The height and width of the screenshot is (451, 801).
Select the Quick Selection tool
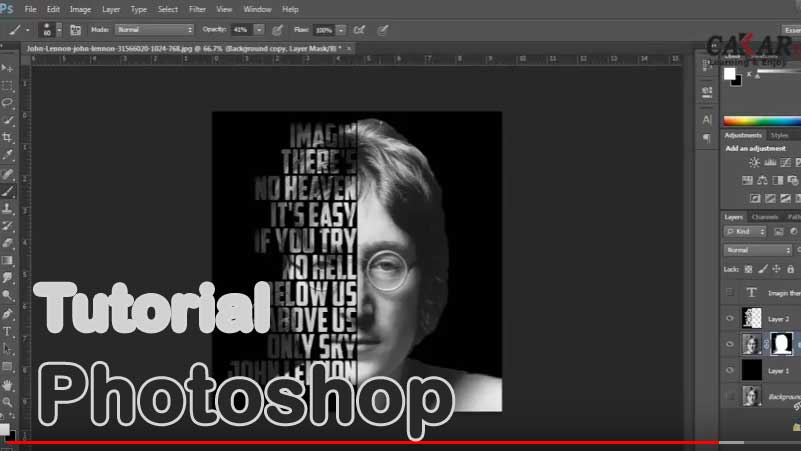coord(7,120)
